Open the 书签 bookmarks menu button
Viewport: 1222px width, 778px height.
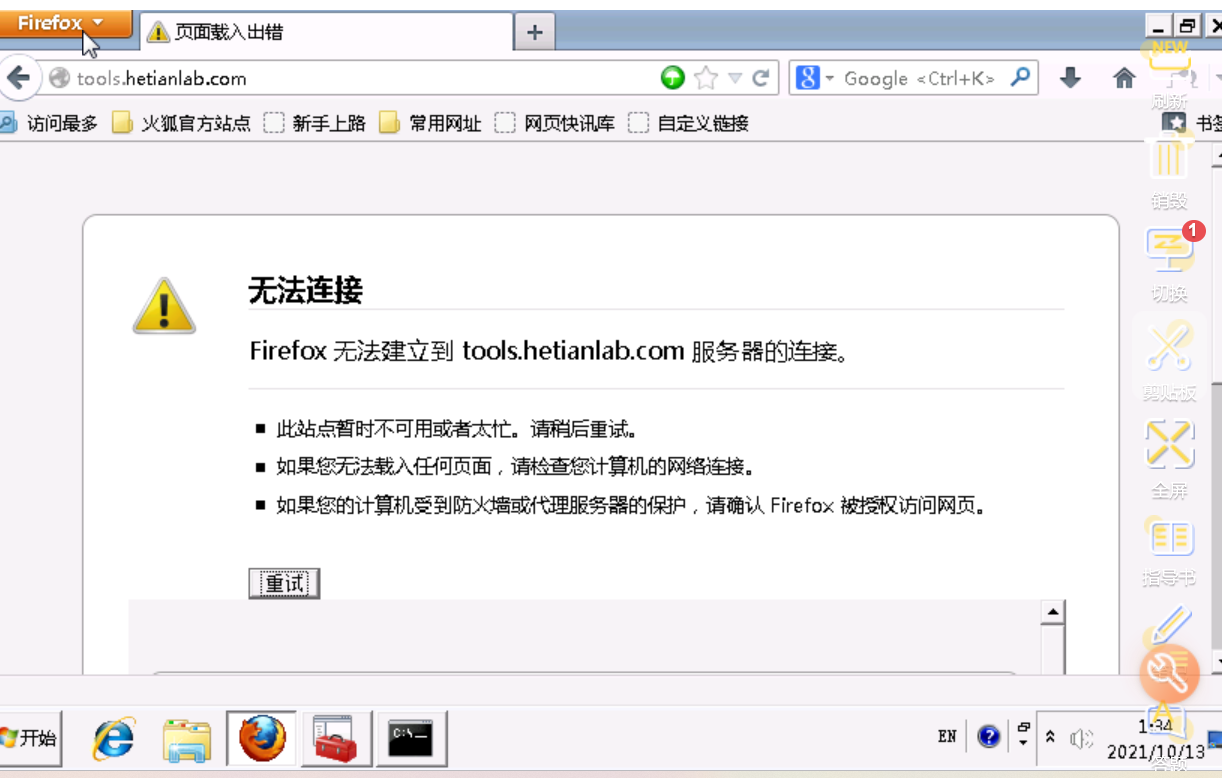pos(1192,123)
